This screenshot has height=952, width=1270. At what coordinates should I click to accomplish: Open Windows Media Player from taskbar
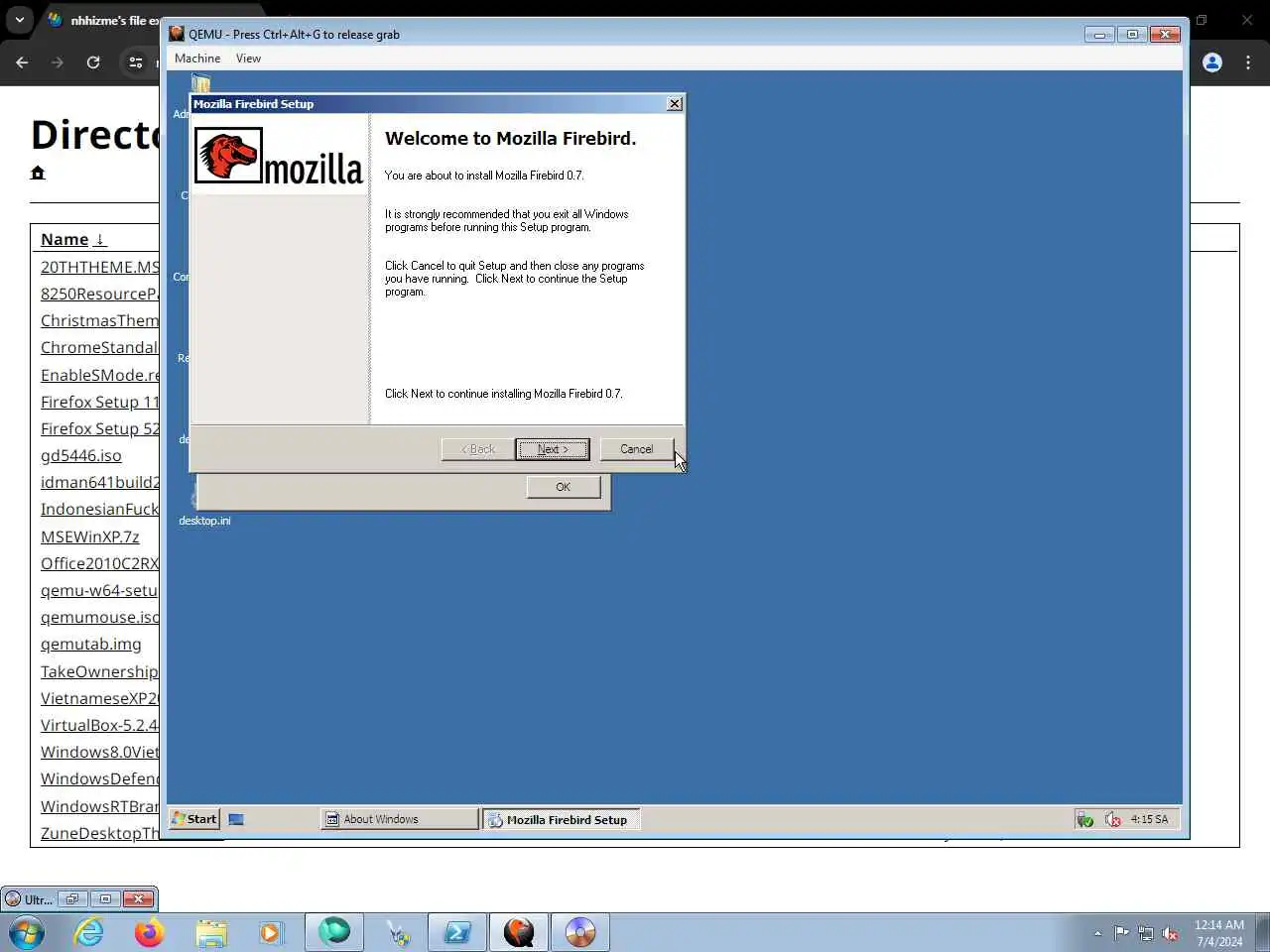[270, 932]
